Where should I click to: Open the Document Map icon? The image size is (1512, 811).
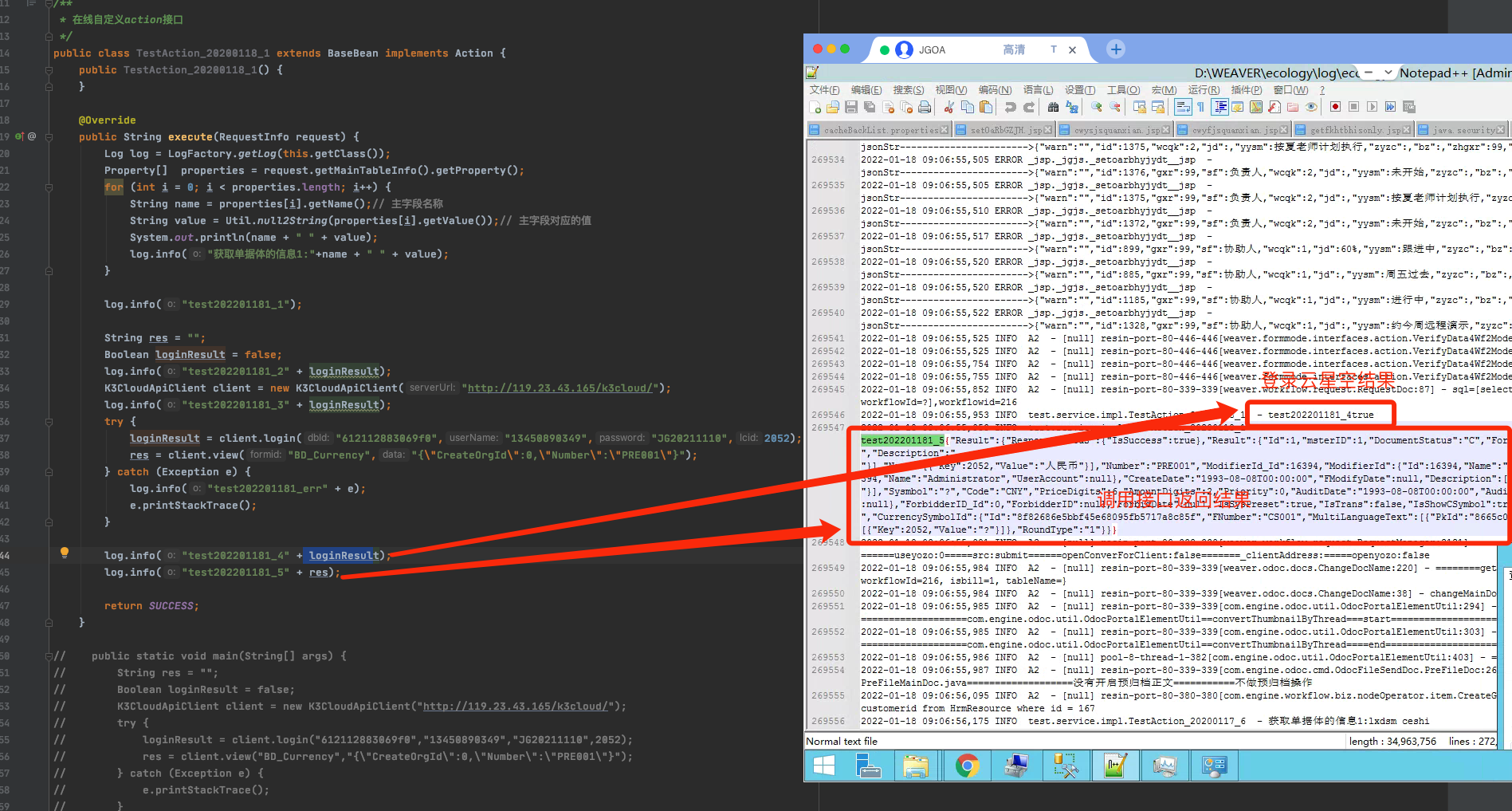[x=1256, y=107]
